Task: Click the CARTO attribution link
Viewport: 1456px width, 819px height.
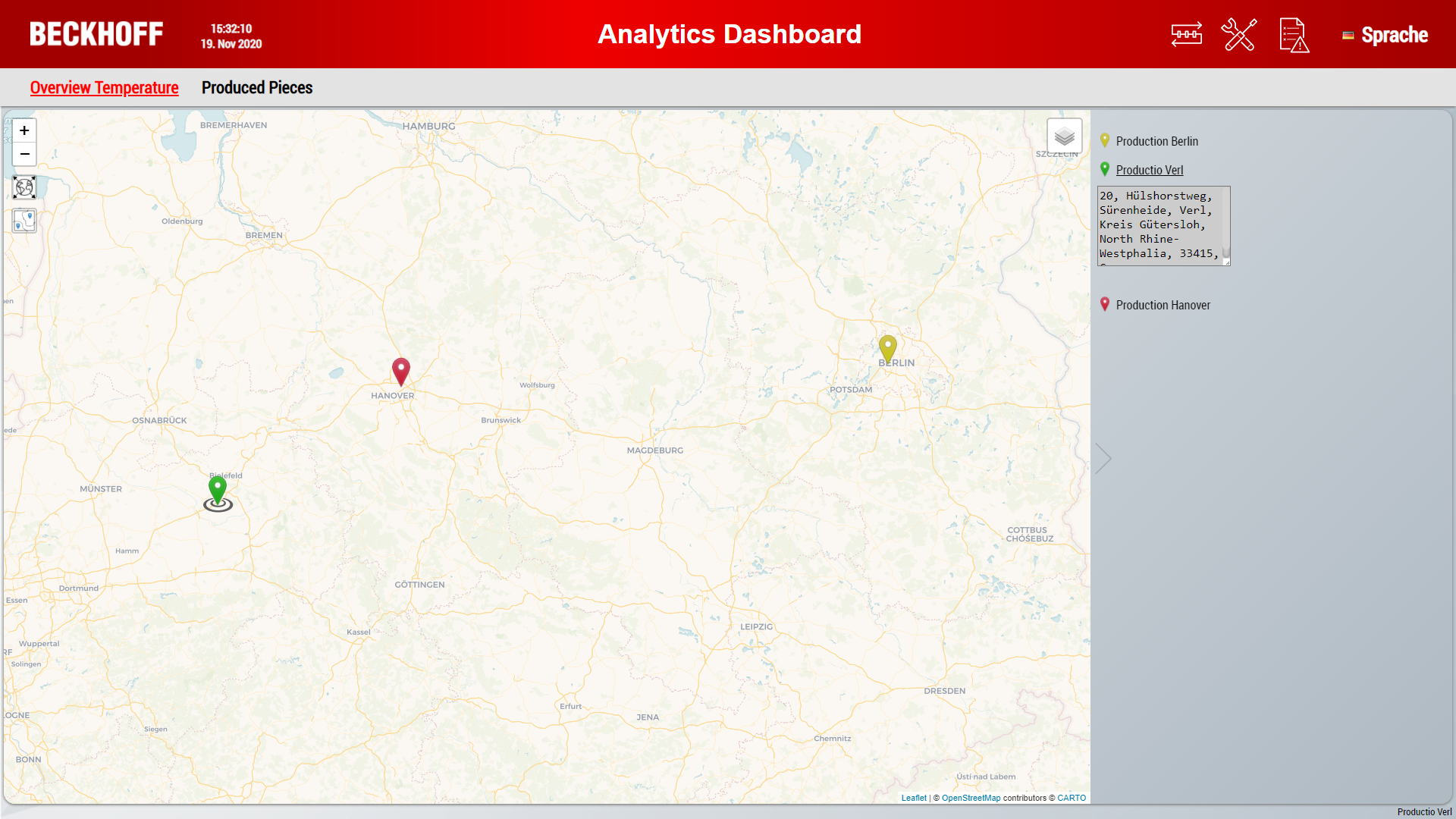Action: [x=1072, y=797]
